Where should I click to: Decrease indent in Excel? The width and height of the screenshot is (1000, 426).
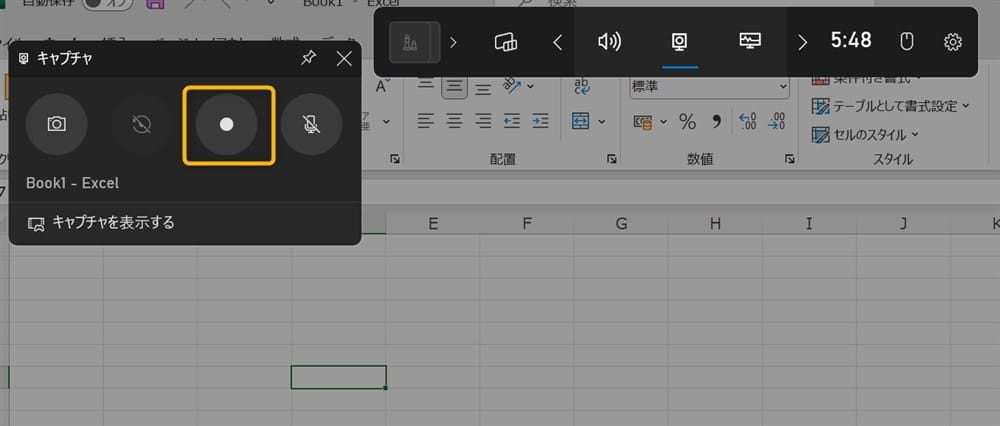[511, 120]
